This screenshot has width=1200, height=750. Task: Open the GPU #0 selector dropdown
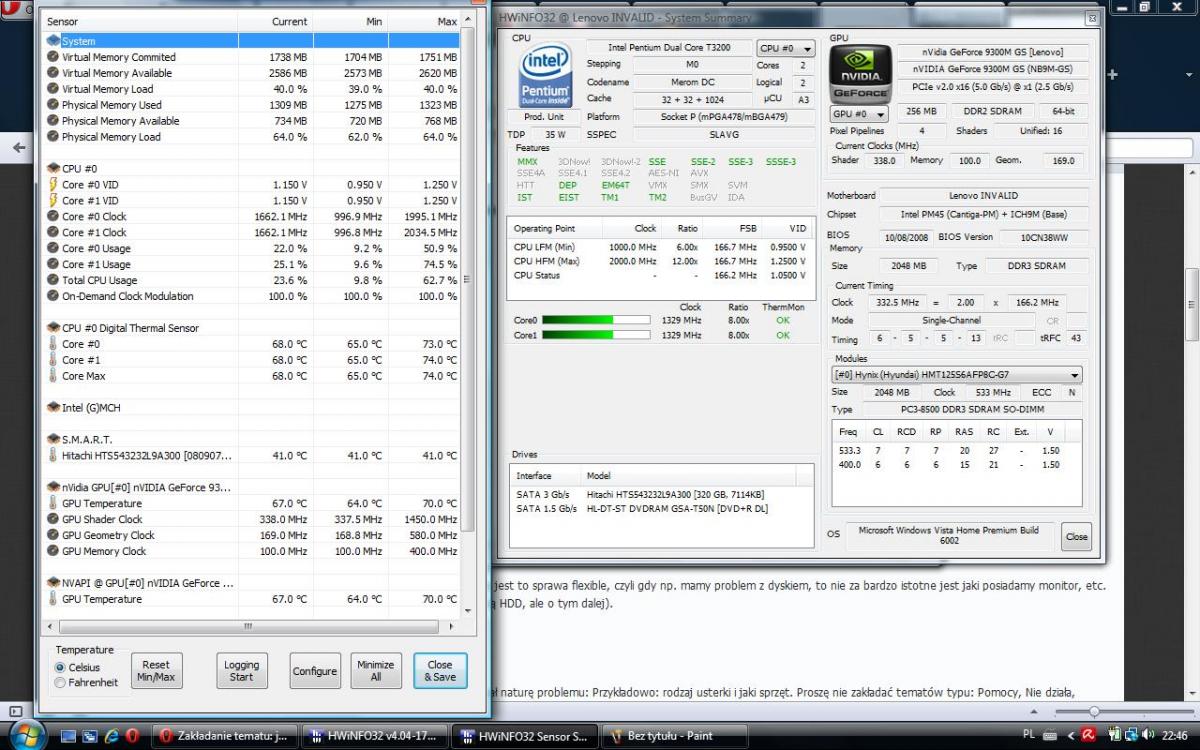point(860,114)
